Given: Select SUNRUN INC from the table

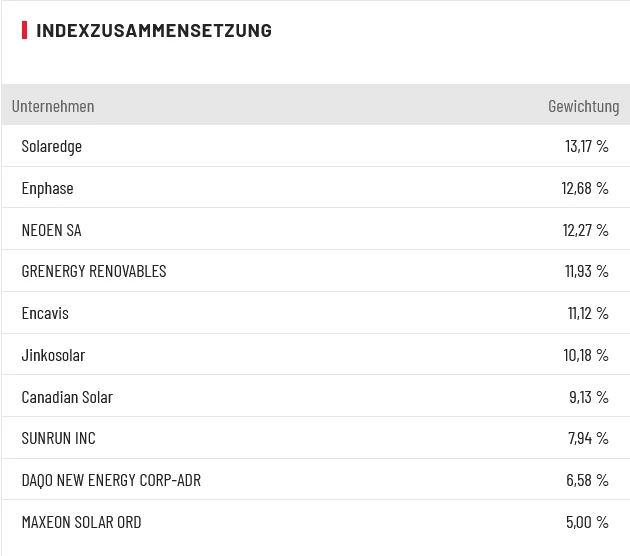Looking at the screenshot, I should coord(59,438).
